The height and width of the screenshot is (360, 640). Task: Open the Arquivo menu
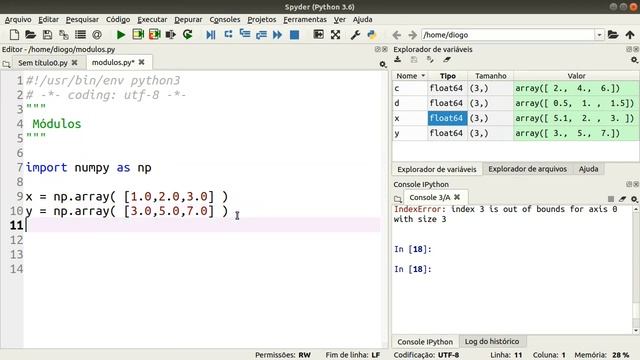pos(18,19)
